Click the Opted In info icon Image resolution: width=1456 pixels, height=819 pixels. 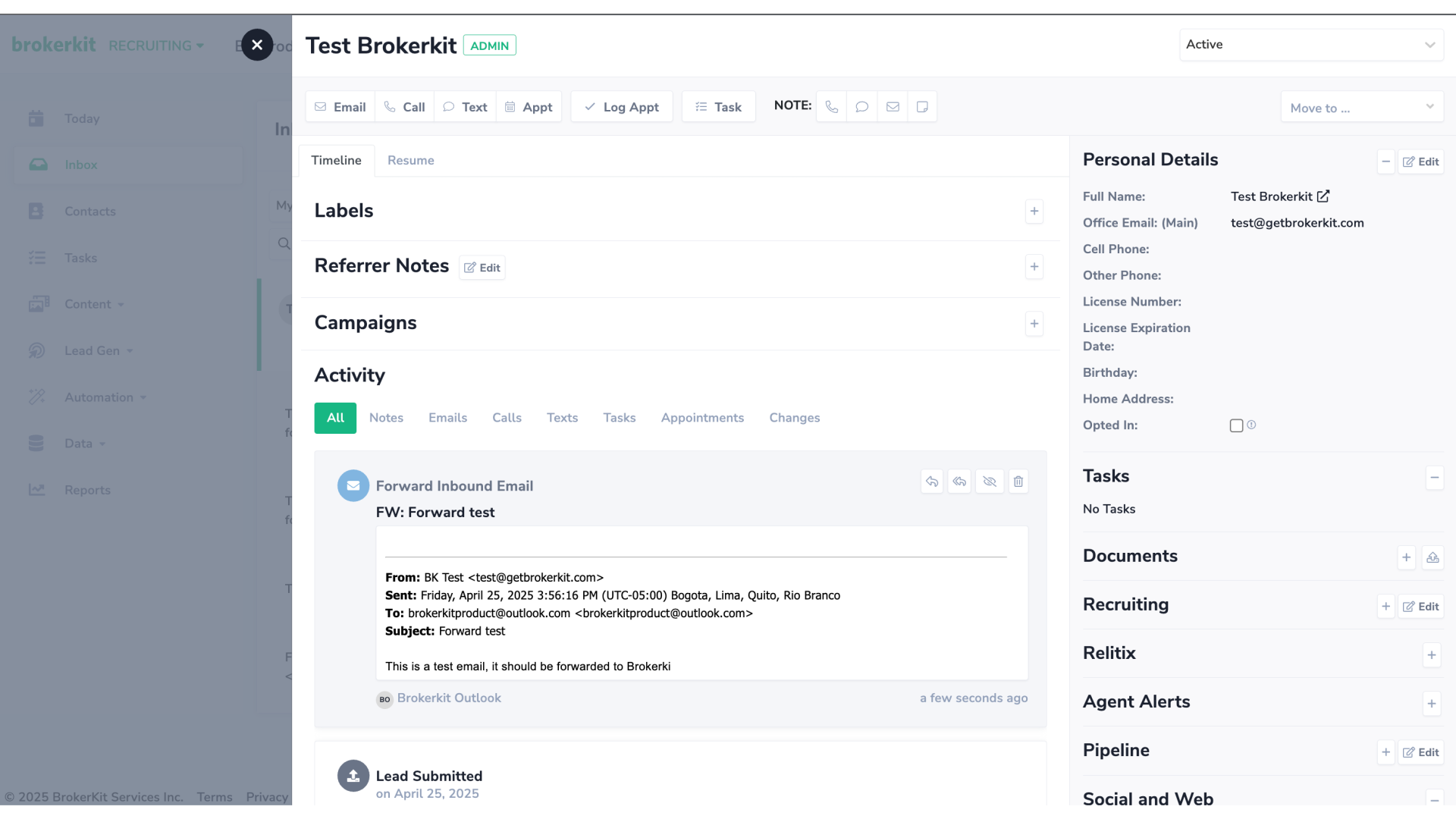click(x=1251, y=425)
